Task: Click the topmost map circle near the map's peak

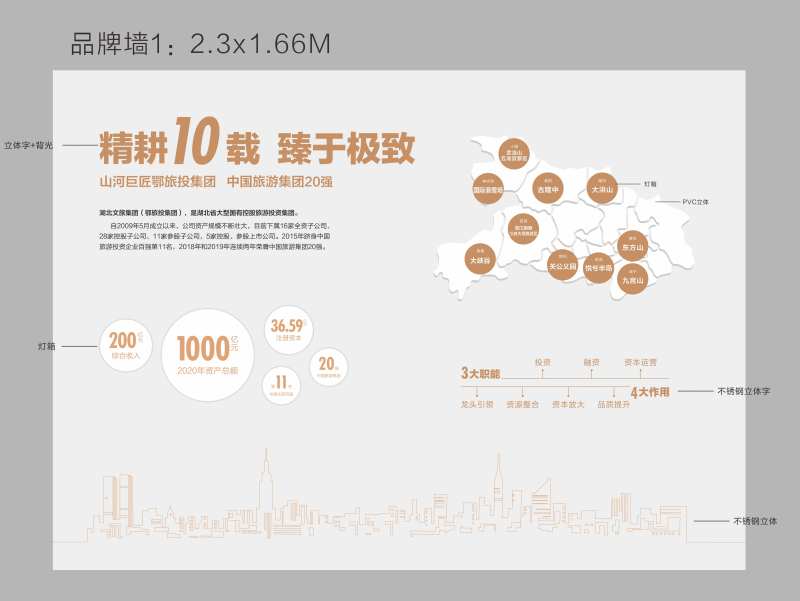Action: tap(513, 153)
